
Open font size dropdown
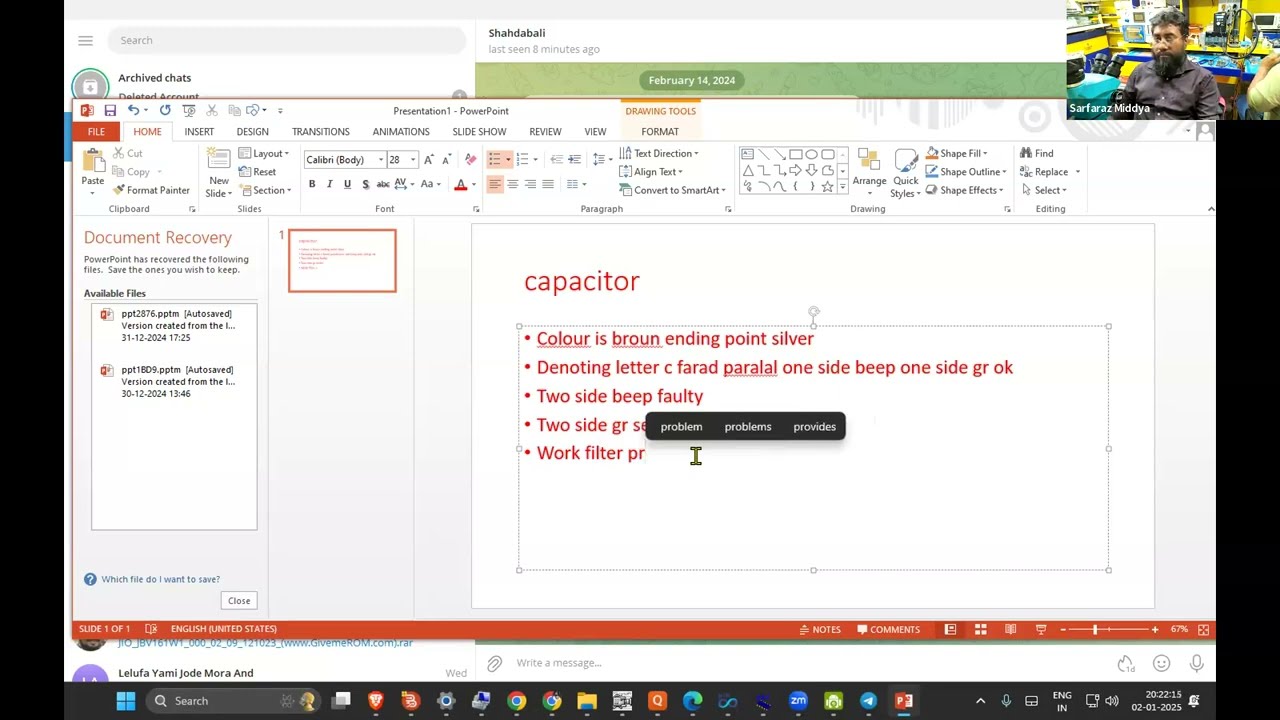coord(412,160)
